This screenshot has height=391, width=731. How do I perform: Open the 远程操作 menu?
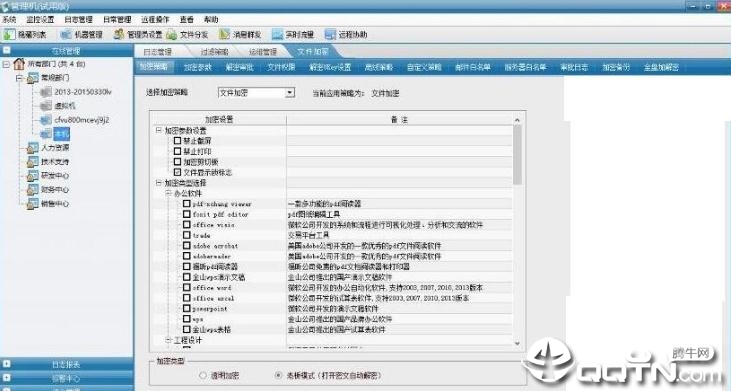155,20
